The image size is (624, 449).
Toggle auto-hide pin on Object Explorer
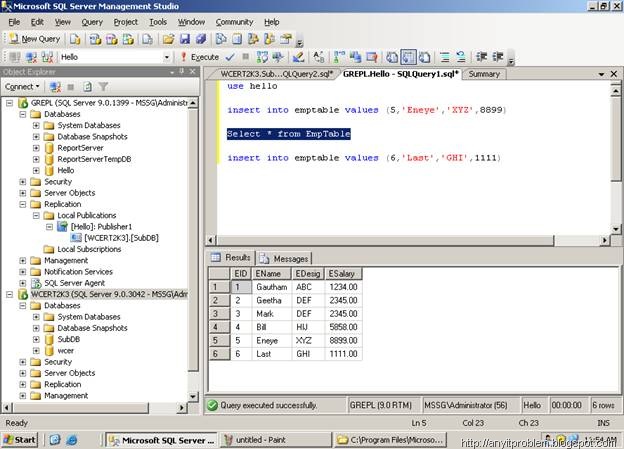(182, 71)
